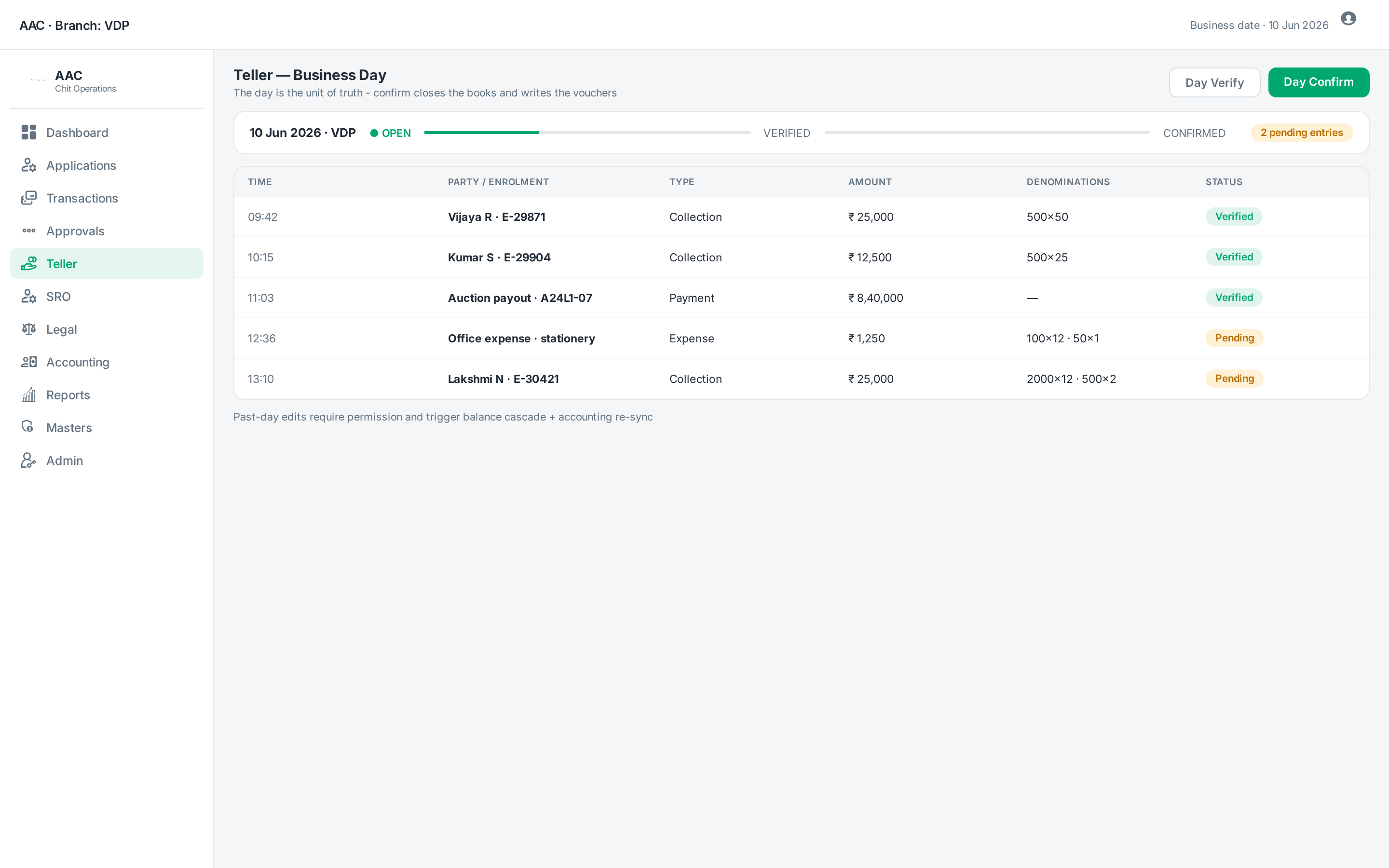Click the Accounting sidebar icon
This screenshot has height=868, width=1389.
click(29, 362)
